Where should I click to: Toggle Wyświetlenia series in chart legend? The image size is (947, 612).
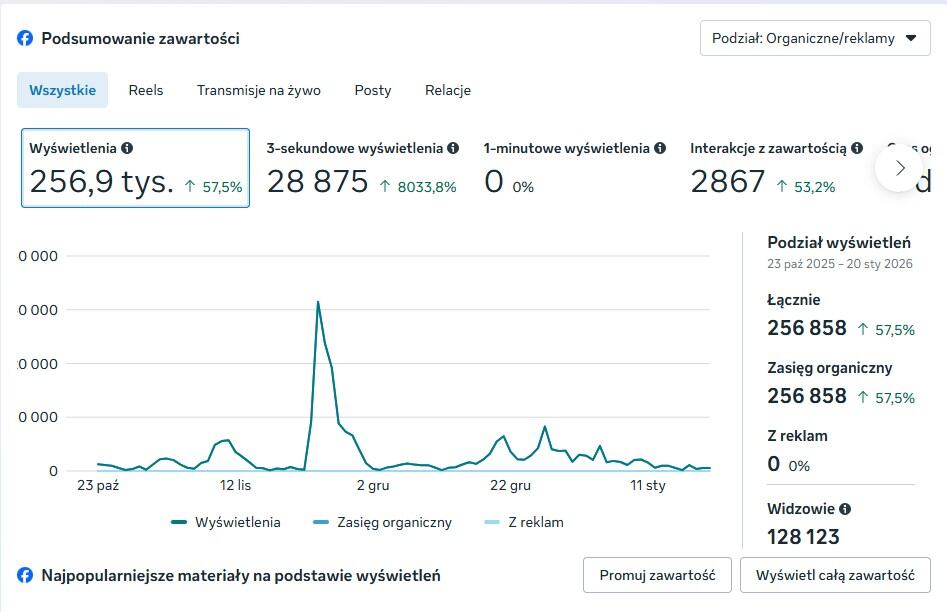(226, 522)
